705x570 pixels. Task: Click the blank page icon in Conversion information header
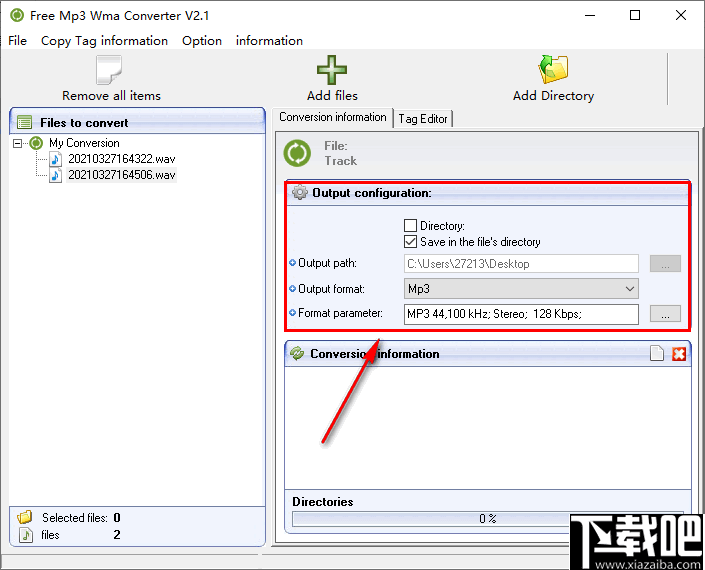(657, 354)
